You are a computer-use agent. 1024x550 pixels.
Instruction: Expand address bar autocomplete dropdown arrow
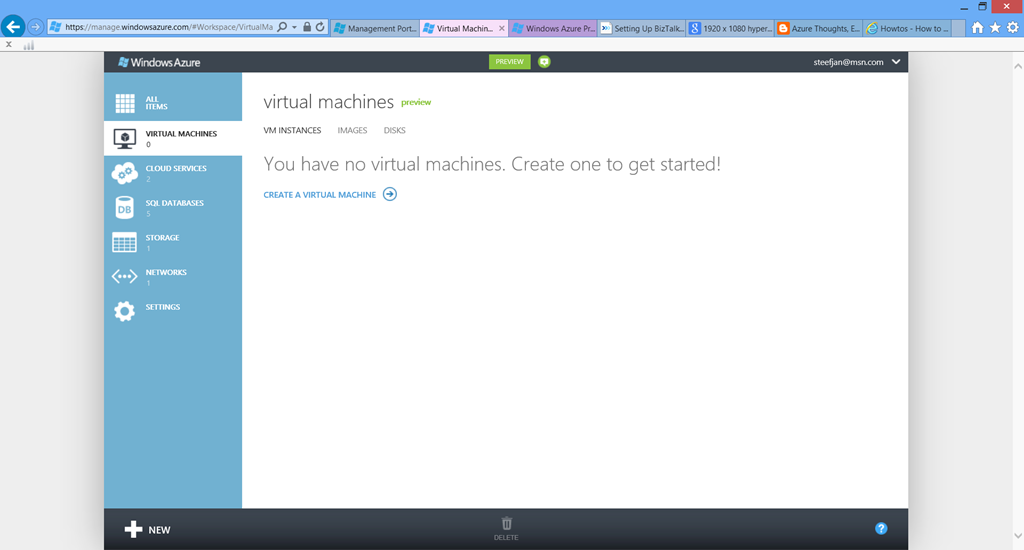[x=295, y=27]
